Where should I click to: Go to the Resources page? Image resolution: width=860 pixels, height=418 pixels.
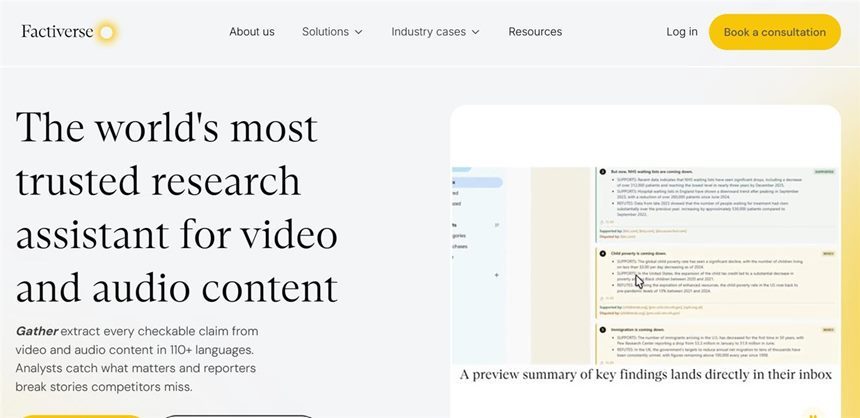coord(535,32)
